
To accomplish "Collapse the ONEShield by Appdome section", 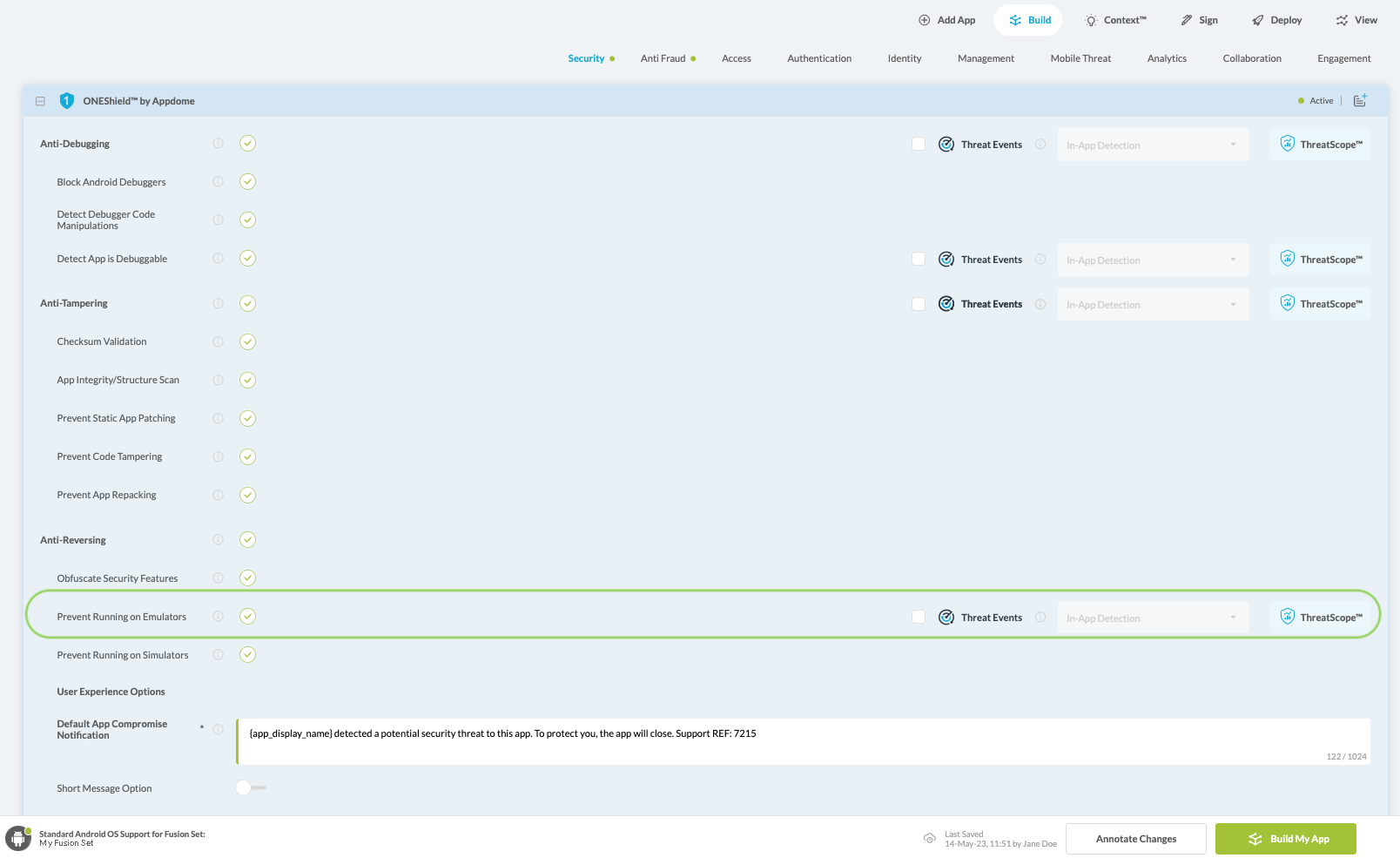I will [x=40, y=101].
